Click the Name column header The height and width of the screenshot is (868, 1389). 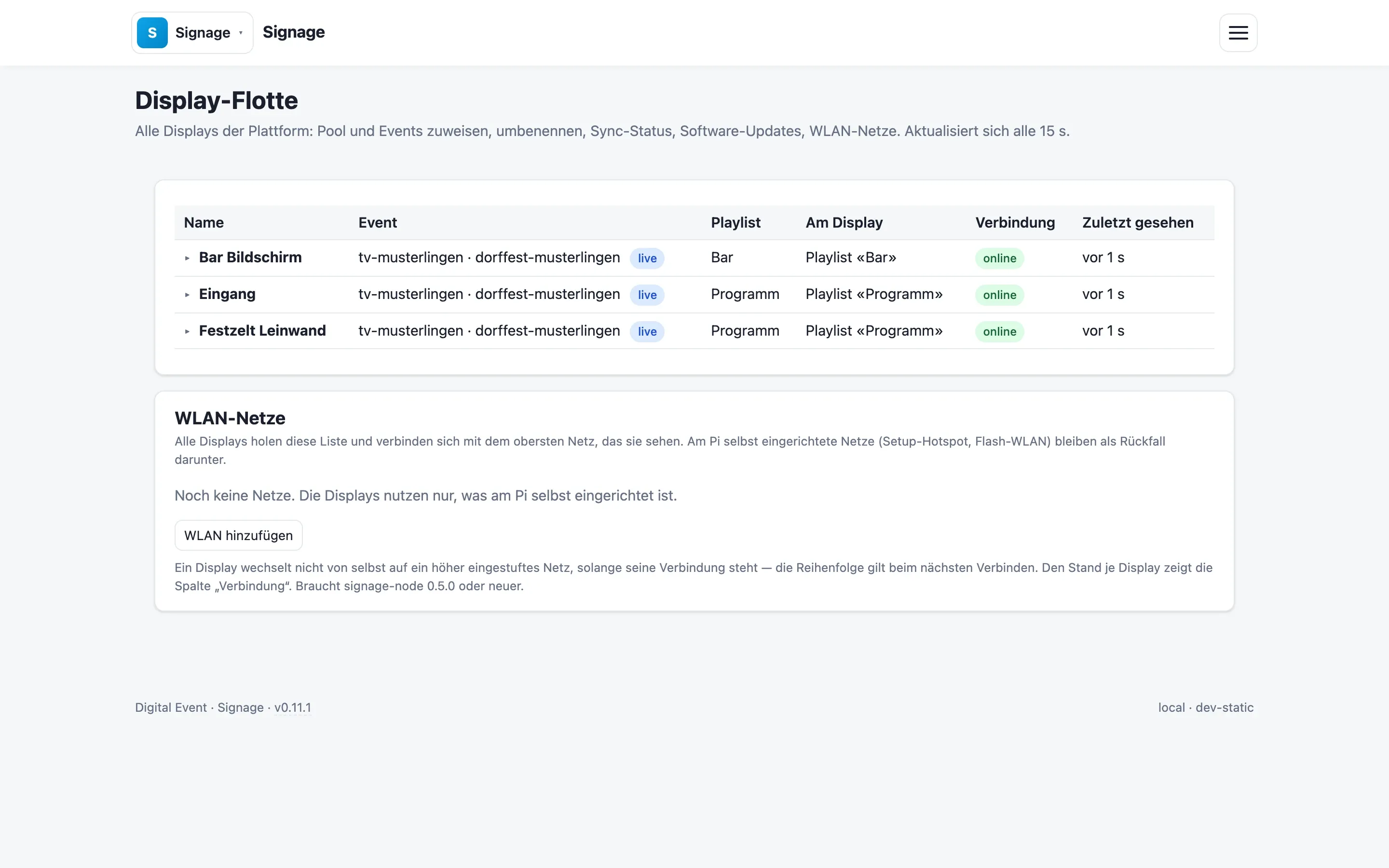204,223
